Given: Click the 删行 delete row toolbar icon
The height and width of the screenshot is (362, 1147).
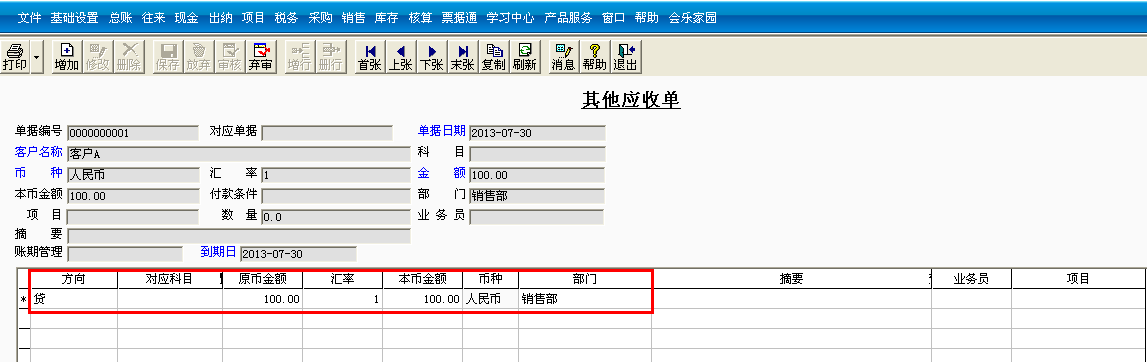Looking at the screenshot, I should (330, 56).
